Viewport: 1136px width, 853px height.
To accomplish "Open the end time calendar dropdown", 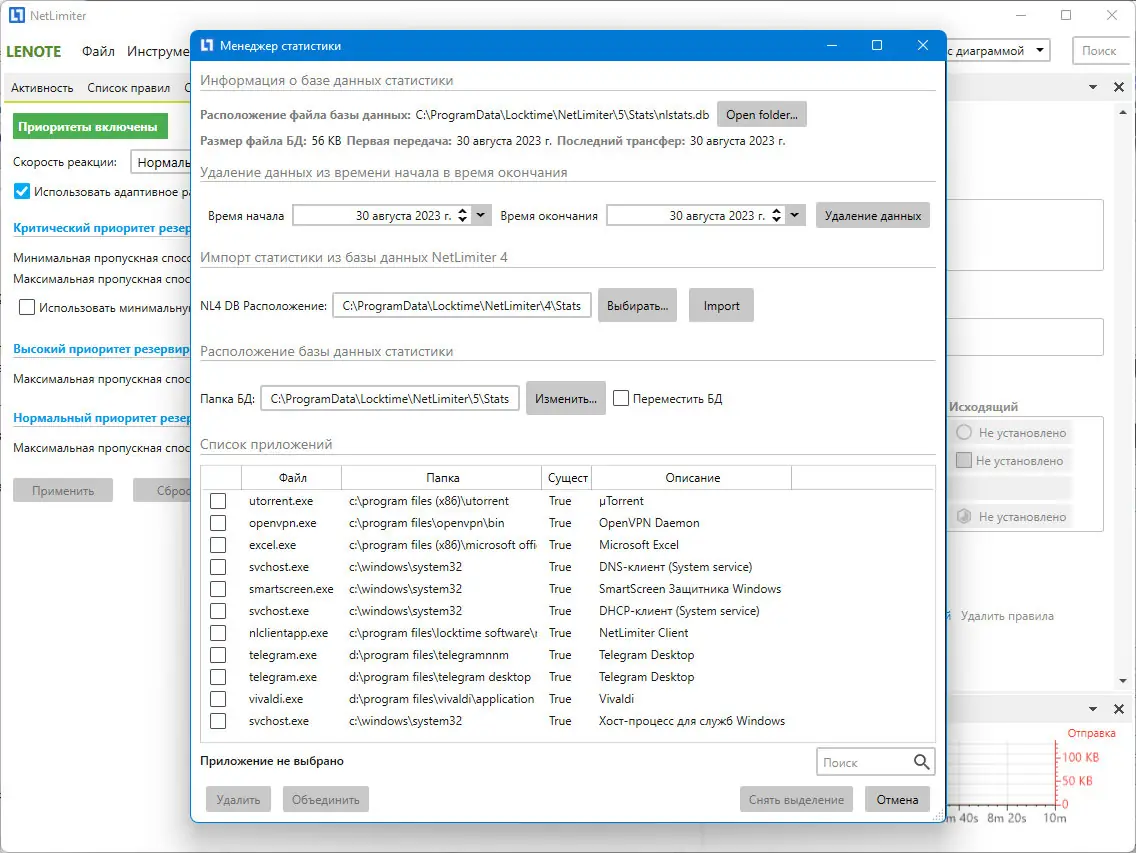I will pyautogui.click(x=795, y=215).
